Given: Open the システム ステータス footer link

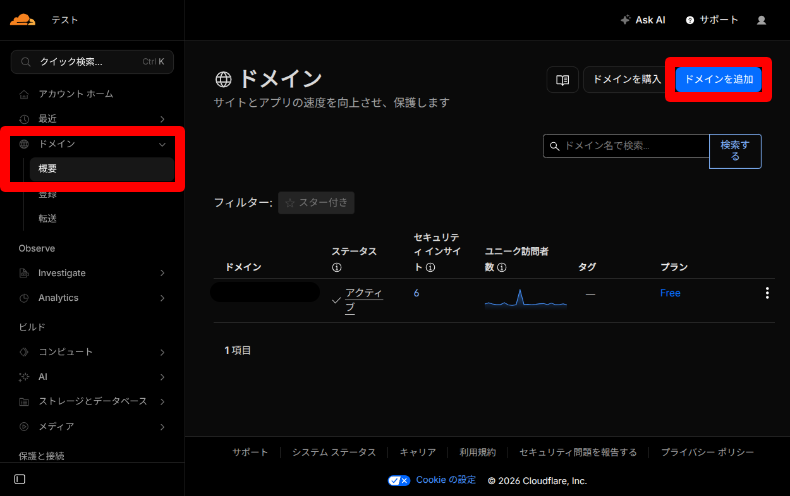Looking at the screenshot, I should pyautogui.click(x=334, y=452).
